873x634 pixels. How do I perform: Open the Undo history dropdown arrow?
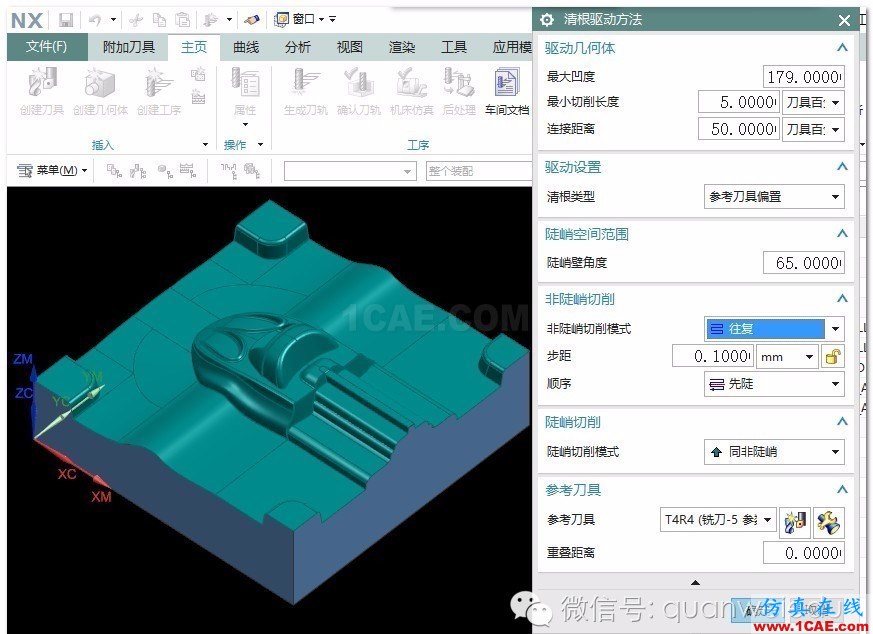click(113, 20)
